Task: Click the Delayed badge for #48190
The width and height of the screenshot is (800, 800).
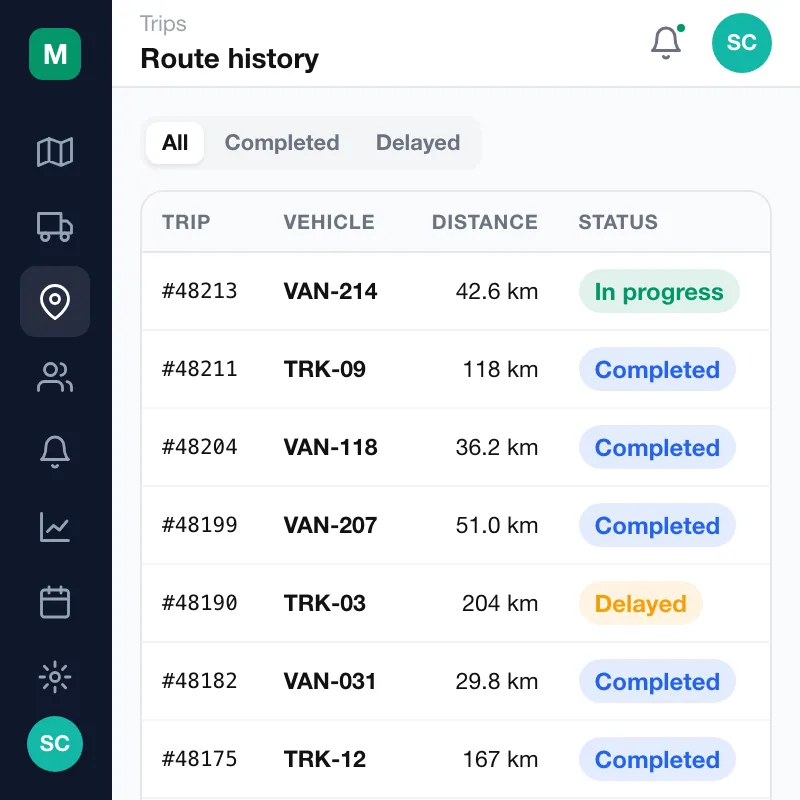Action: (641, 604)
